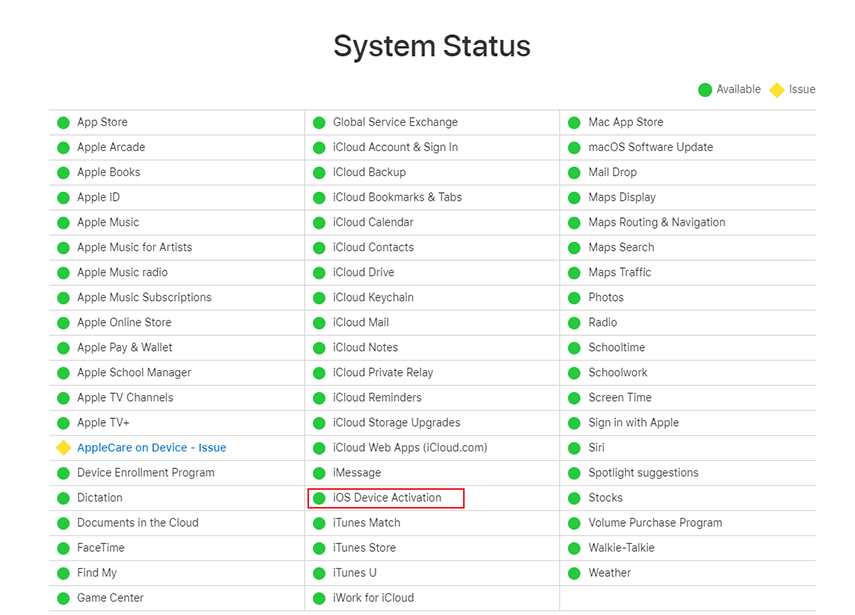Image resolution: width=855 pixels, height=615 pixels.
Task: Select the Apple Music radio entry
Action: coord(122,273)
